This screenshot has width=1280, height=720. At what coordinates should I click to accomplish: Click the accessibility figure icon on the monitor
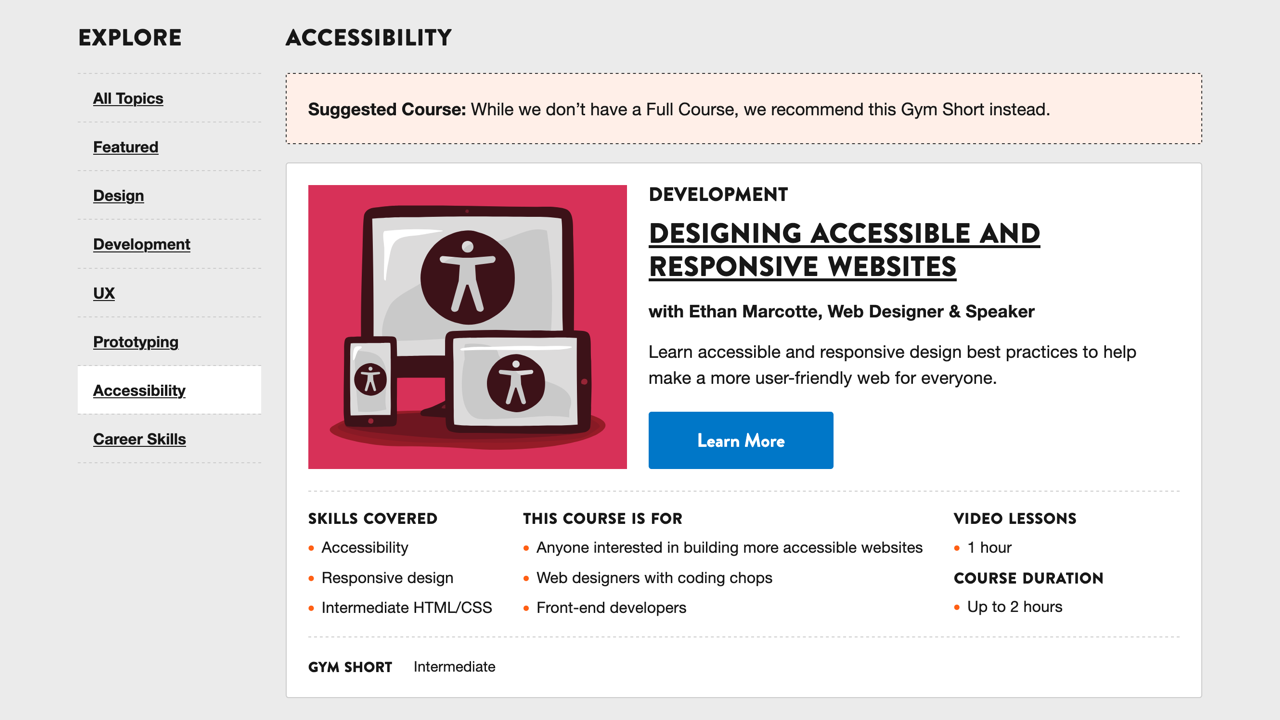pos(467,275)
